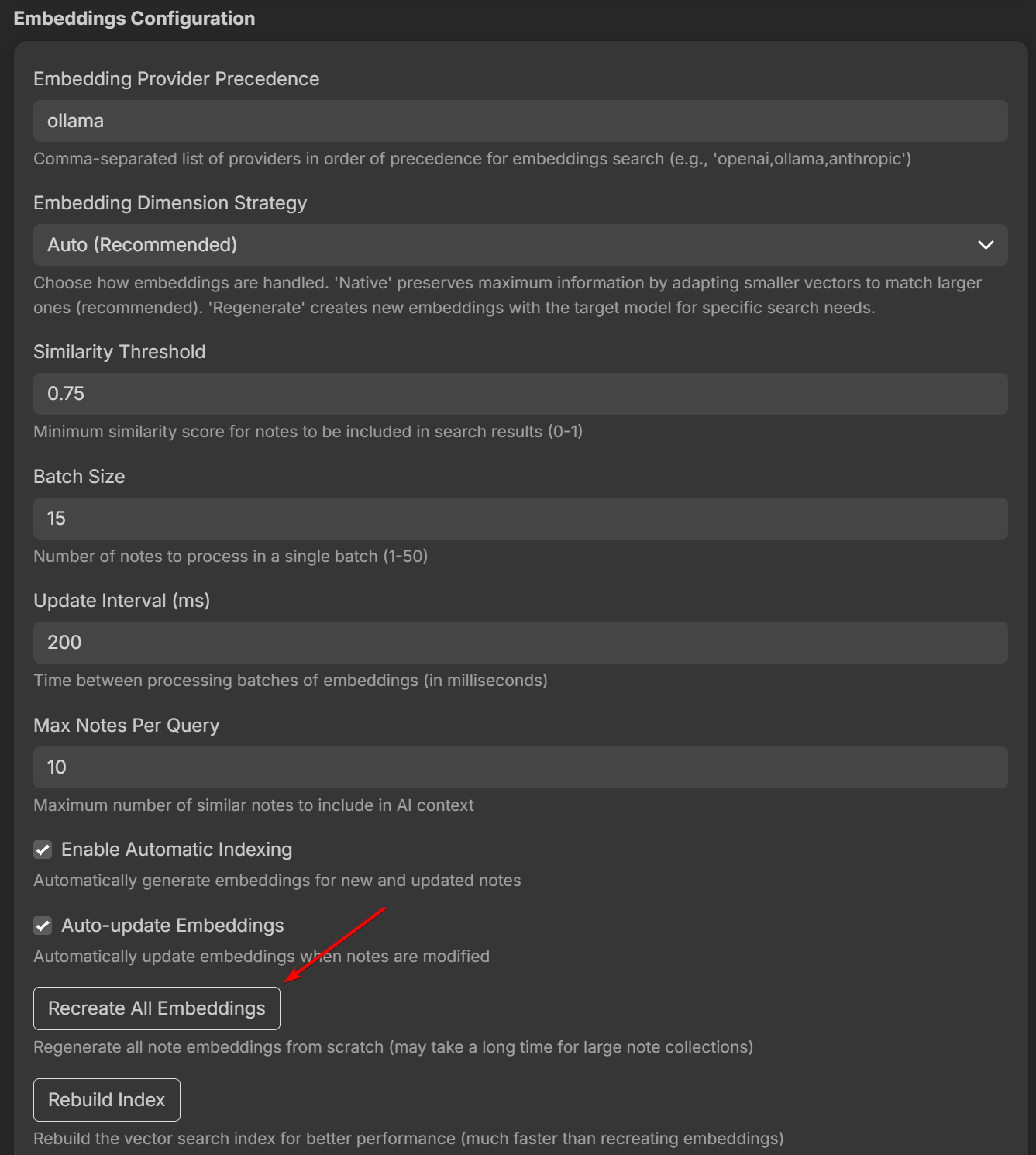
Task: Click the Update Interval field showing 200
Action: (x=519, y=643)
